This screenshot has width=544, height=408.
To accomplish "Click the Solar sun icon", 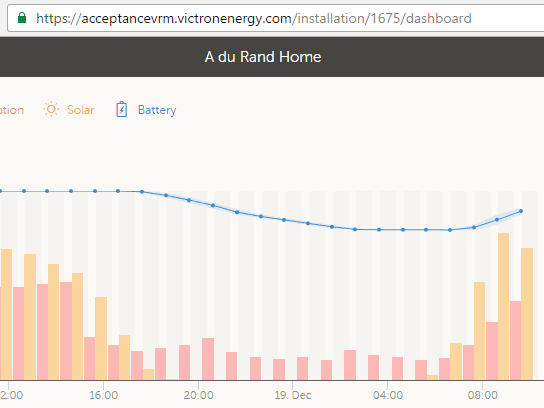I will click(x=51, y=109).
